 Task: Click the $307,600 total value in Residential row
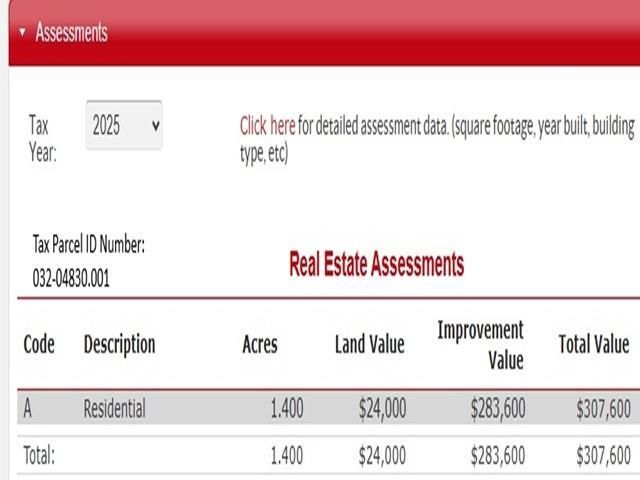point(603,408)
